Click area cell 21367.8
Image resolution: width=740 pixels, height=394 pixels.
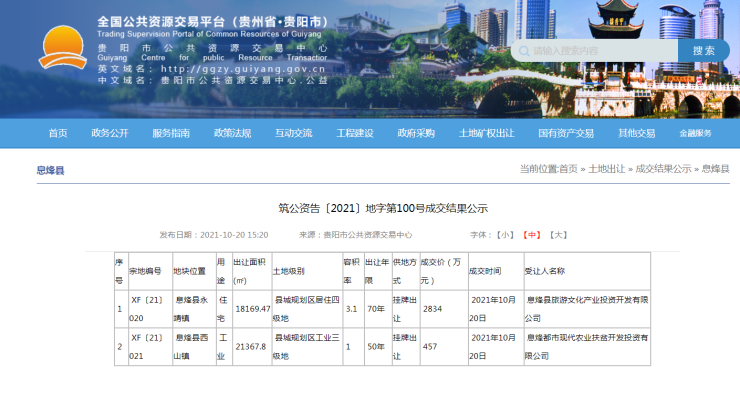[251, 347]
